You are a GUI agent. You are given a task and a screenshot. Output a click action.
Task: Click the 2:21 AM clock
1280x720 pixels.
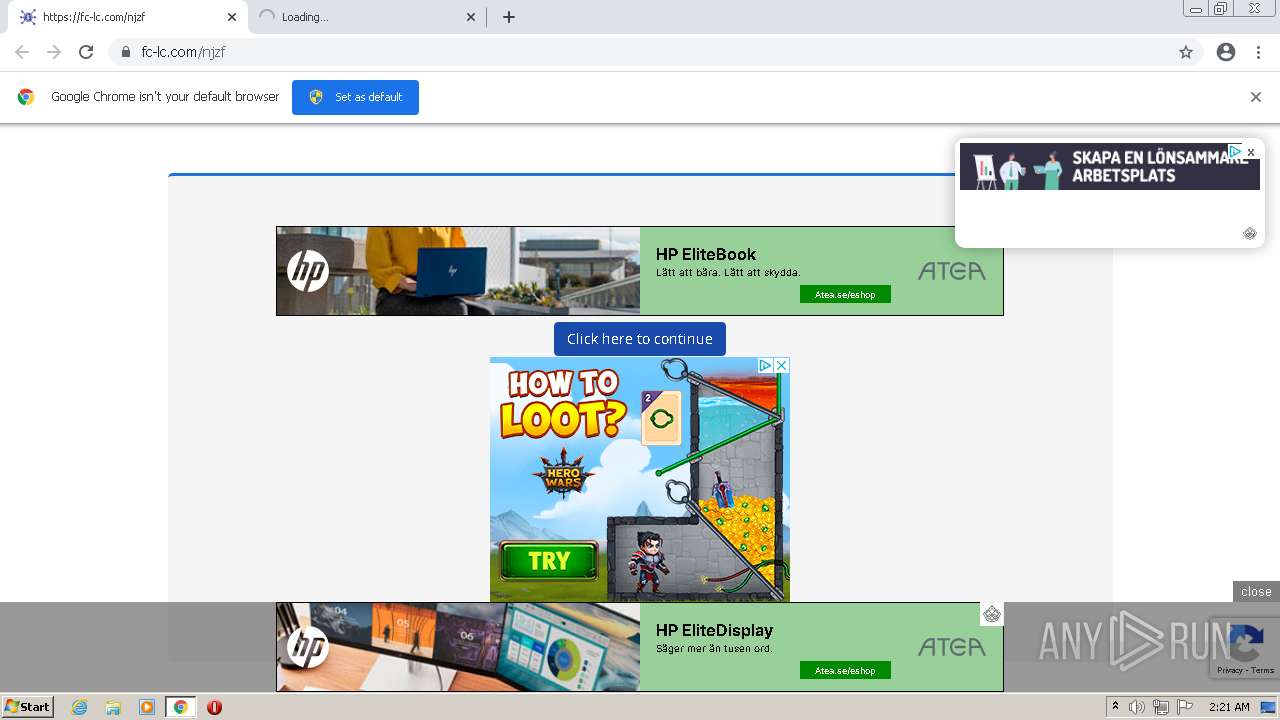point(1229,707)
